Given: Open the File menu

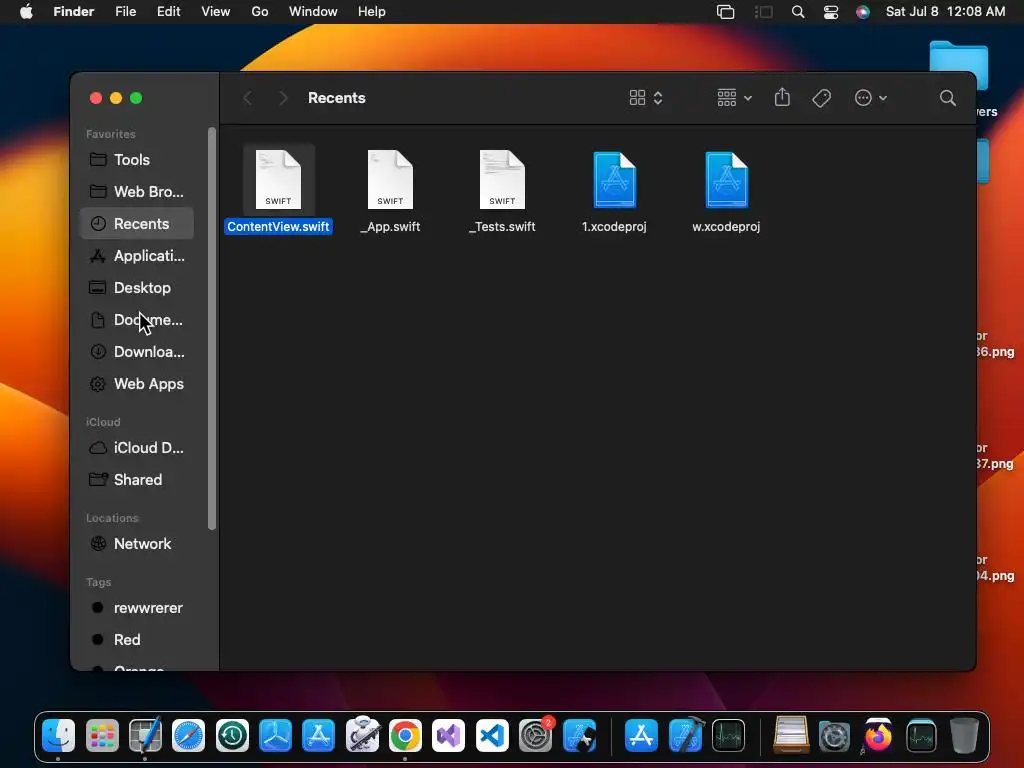Looking at the screenshot, I should coord(125,11).
